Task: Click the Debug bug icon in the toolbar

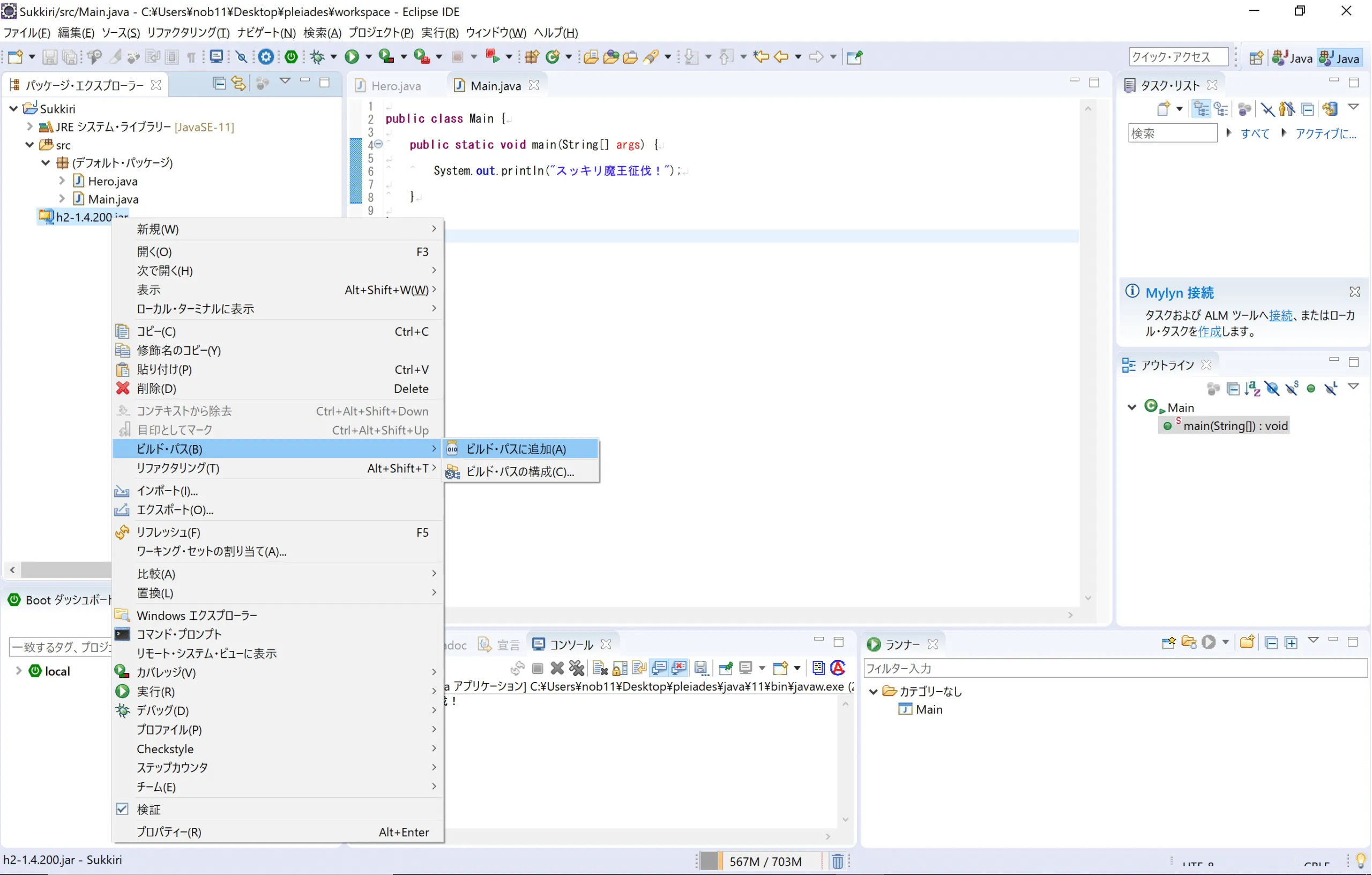Action: click(317, 56)
